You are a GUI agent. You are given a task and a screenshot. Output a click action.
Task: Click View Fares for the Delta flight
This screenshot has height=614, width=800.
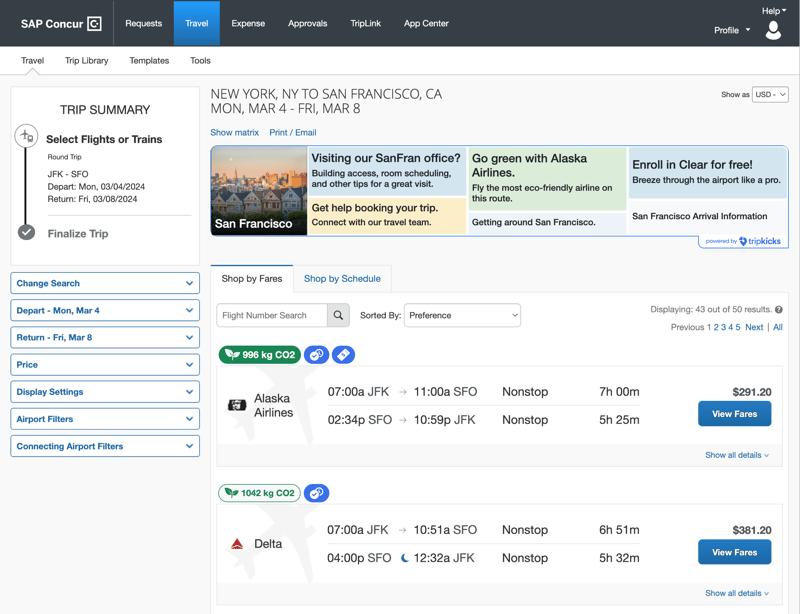pyautogui.click(x=734, y=552)
